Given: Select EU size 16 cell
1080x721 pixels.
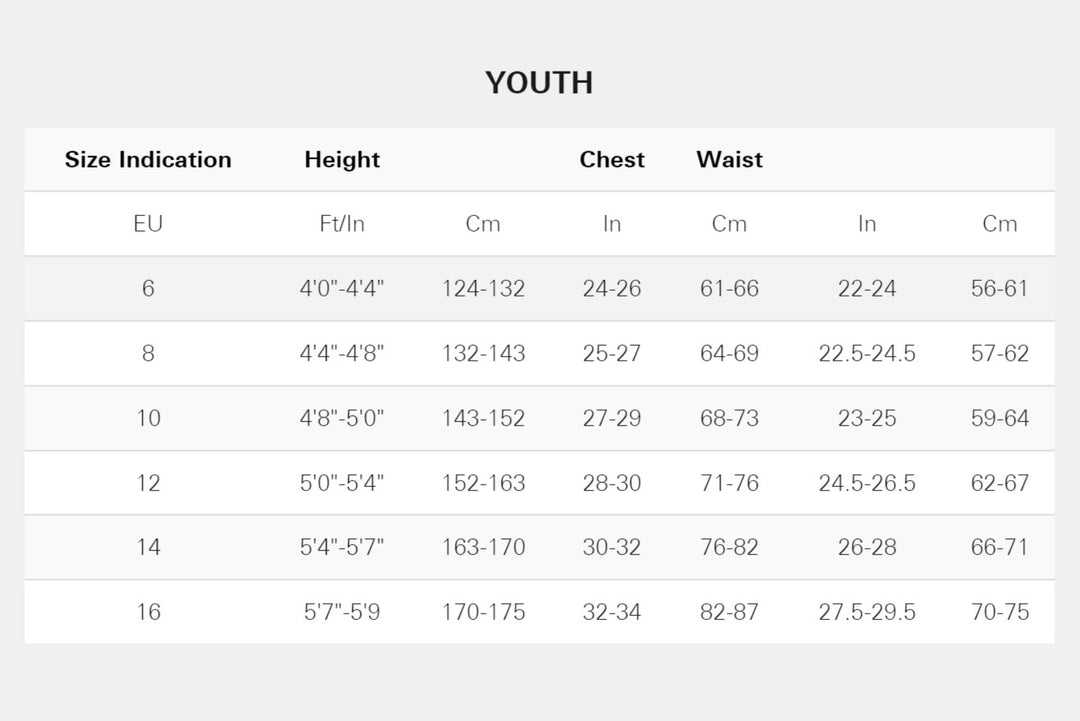Looking at the screenshot, I should [148, 612].
